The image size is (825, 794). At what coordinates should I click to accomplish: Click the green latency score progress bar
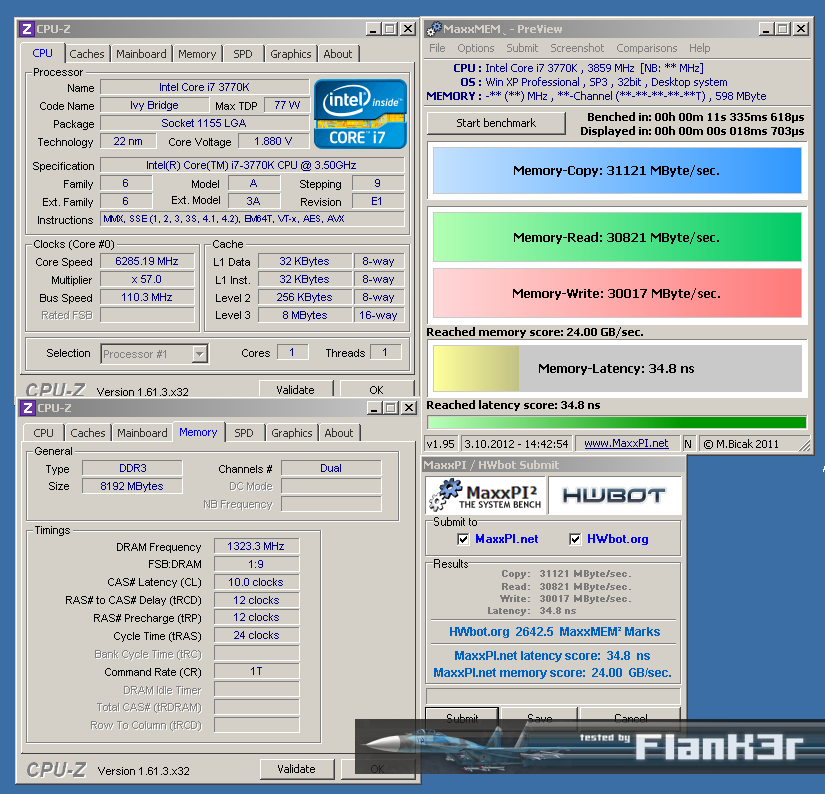pyautogui.click(x=617, y=422)
